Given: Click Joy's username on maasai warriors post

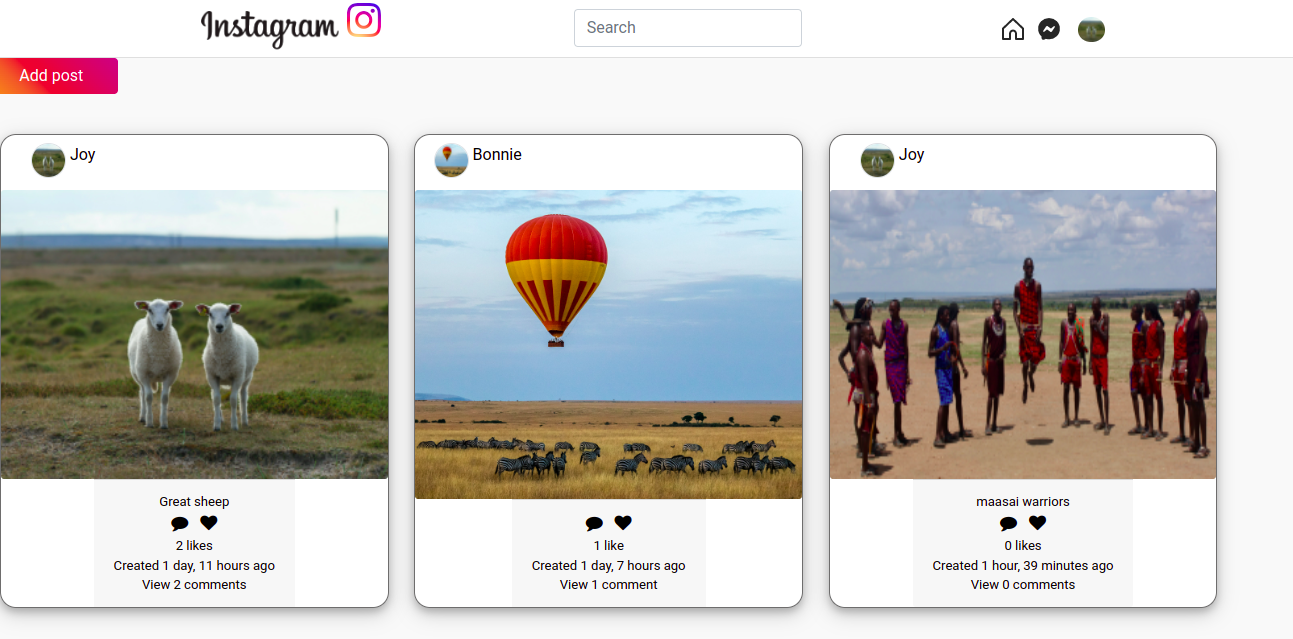Looking at the screenshot, I should click(912, 155).
